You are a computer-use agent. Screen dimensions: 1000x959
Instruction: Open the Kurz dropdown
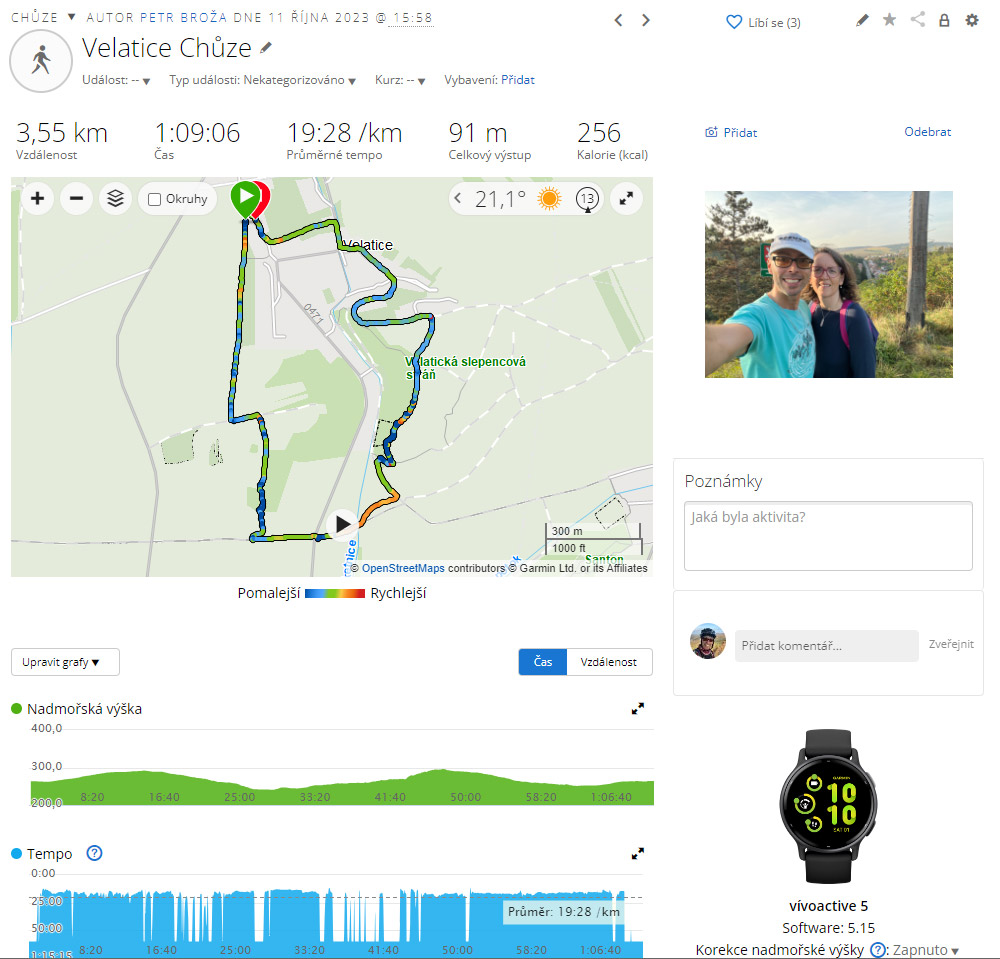[x=400, y=80]
